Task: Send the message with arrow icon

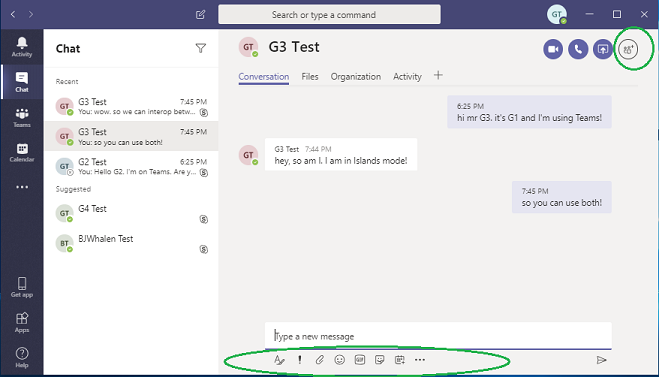Action: coord(601,360)
